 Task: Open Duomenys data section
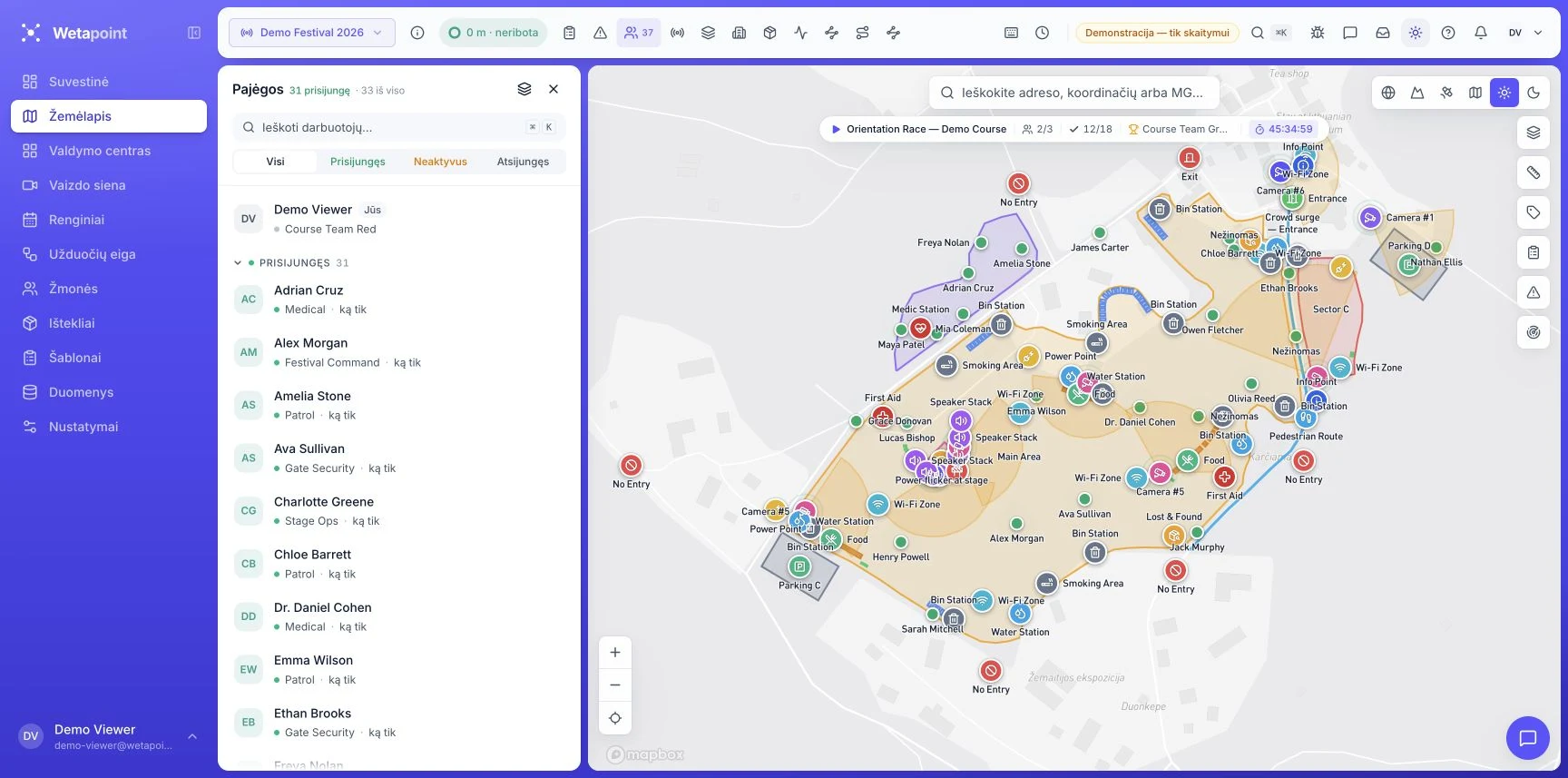pos(109,392)
